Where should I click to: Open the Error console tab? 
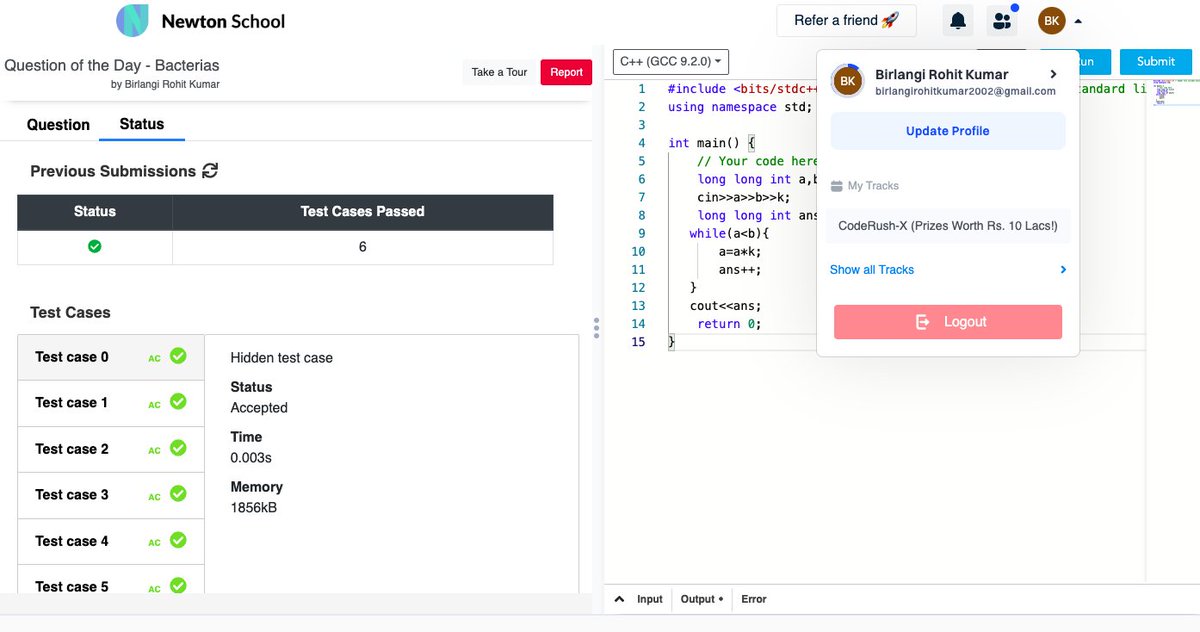pyautogui.click(x=754, y=599)
